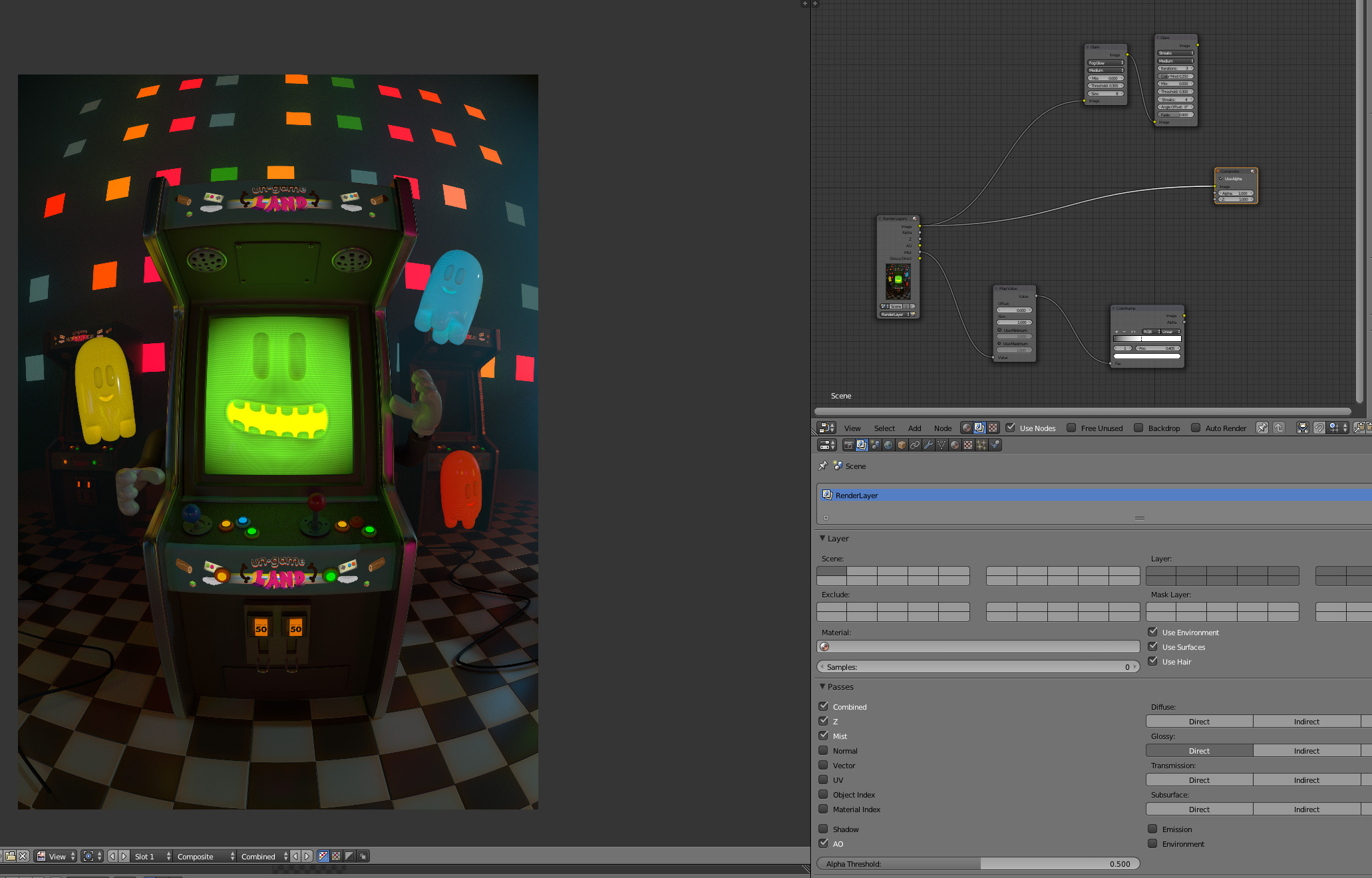Toggle the Use Surfaces checkbox

click(1152, 647)
